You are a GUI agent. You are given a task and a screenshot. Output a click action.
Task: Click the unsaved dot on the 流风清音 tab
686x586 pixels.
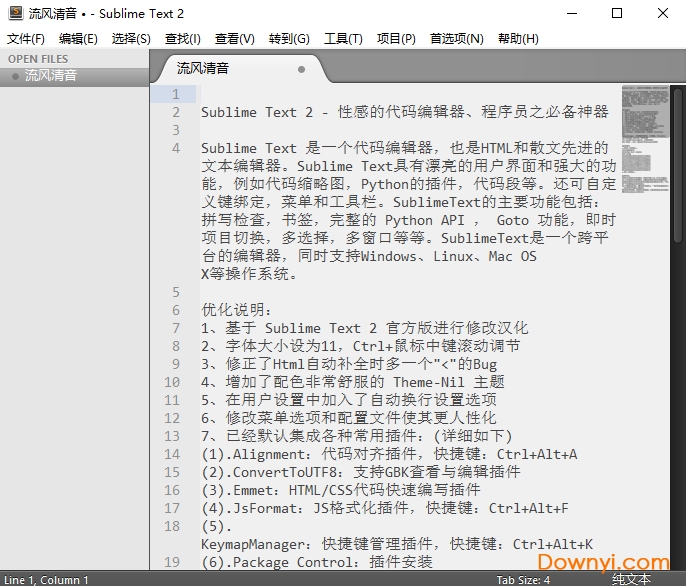(x=302, y=70)
